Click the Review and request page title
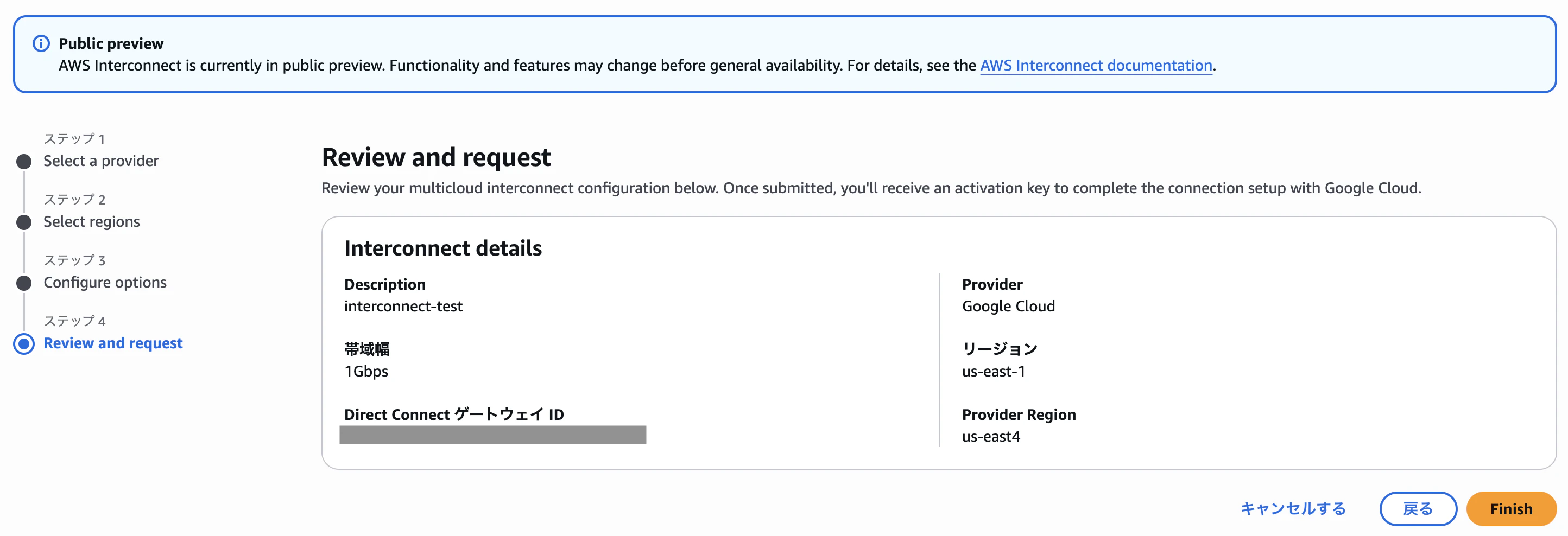 (x=436, y=157)
